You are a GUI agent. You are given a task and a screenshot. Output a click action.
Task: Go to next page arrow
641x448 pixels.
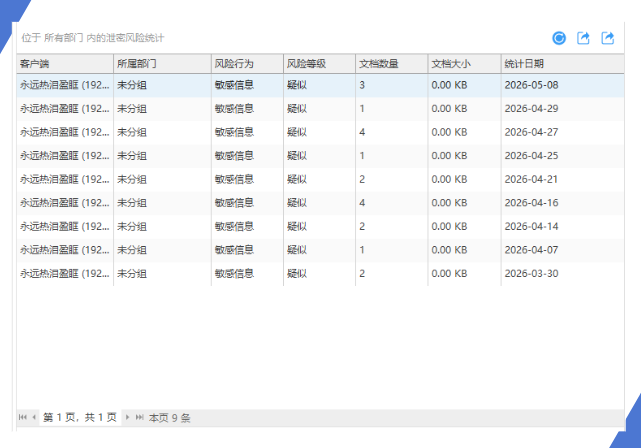(127, 417)
